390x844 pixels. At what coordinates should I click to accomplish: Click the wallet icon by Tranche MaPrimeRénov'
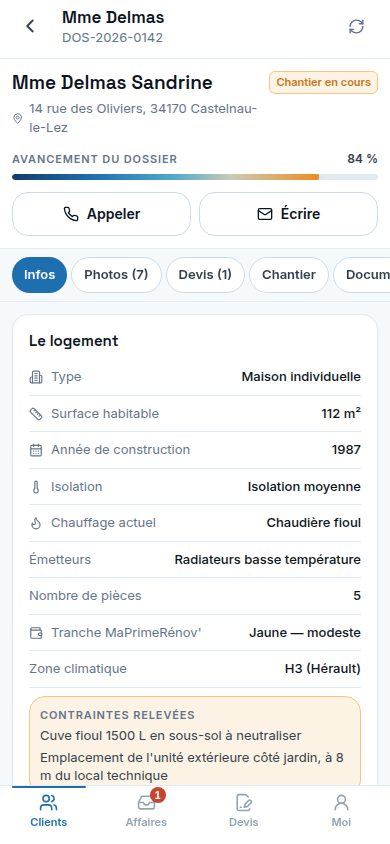click(x=36, y=633)
